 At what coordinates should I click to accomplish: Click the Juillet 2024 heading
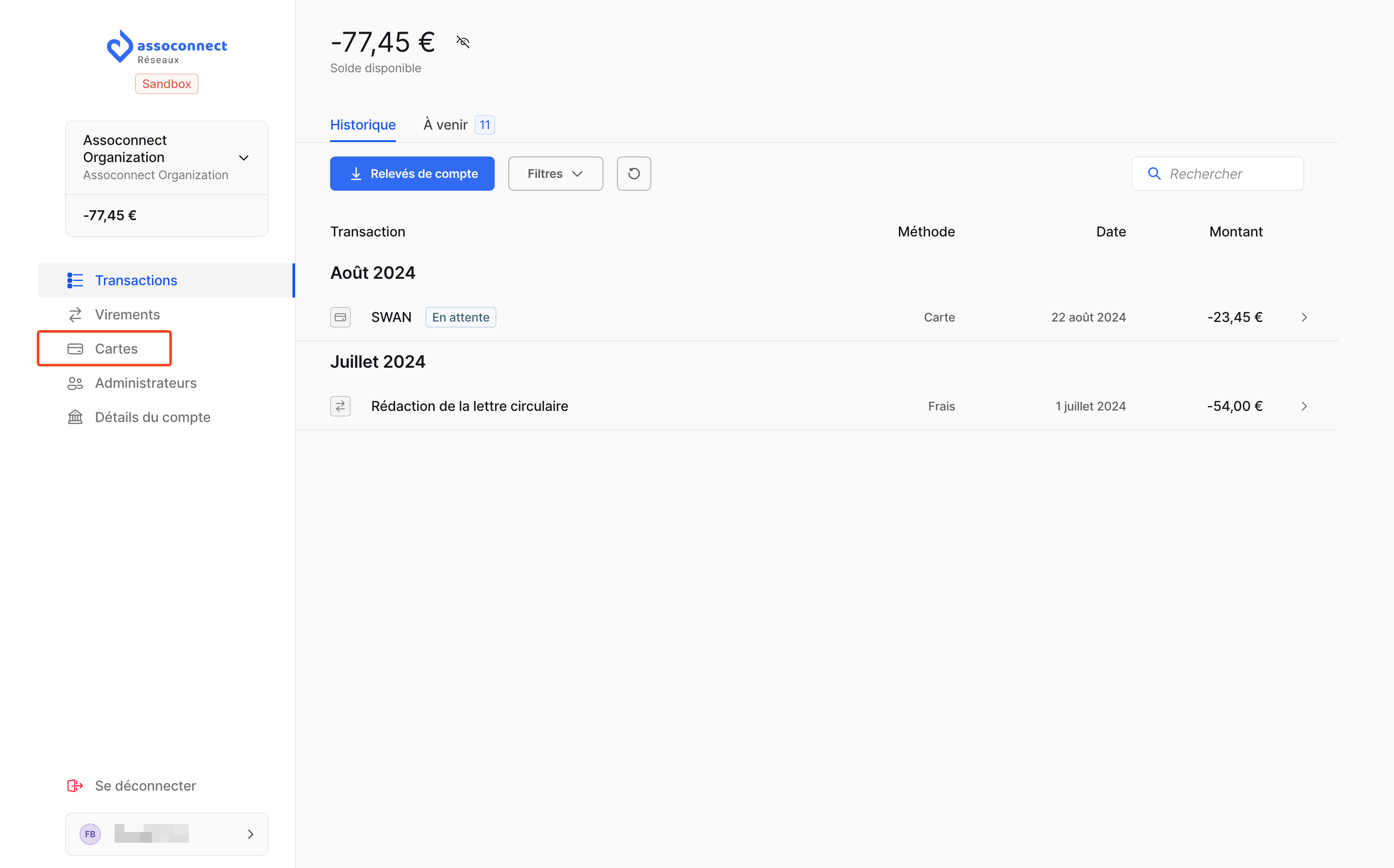378,362
